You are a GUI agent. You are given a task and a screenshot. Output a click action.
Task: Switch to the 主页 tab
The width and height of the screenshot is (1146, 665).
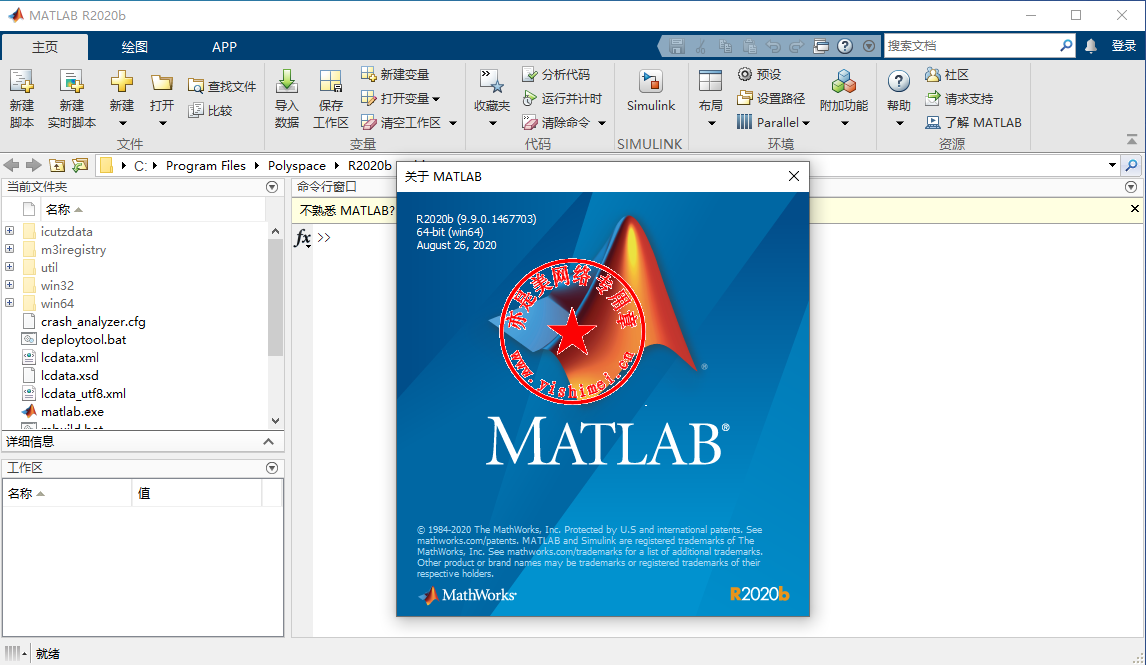pyautogui.click(x=45, y=47)
